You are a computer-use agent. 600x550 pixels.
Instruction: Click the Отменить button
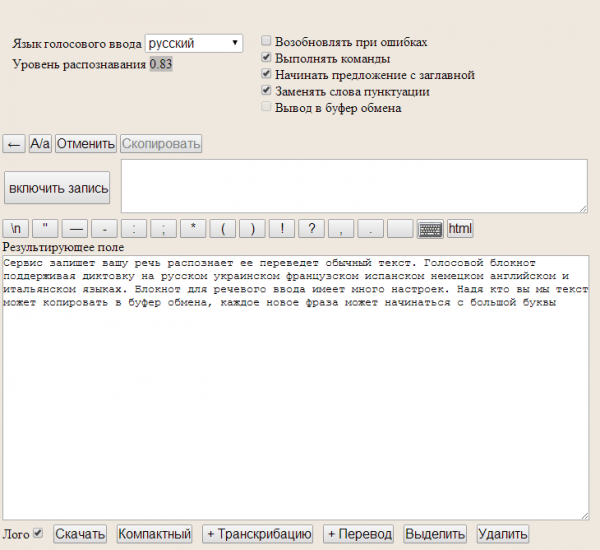tap(86, 144)
